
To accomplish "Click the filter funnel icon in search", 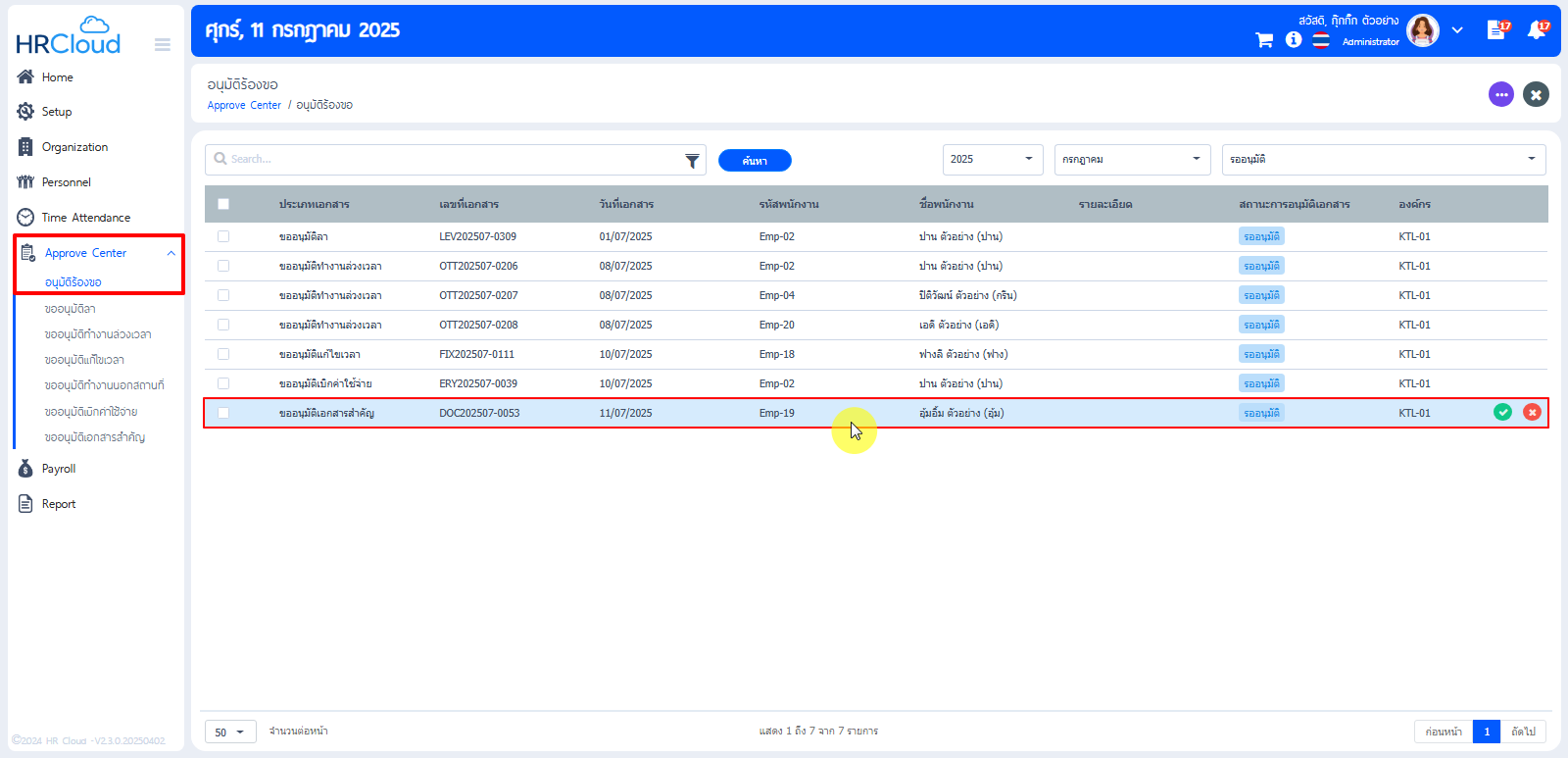I will (x=692, y=161).
